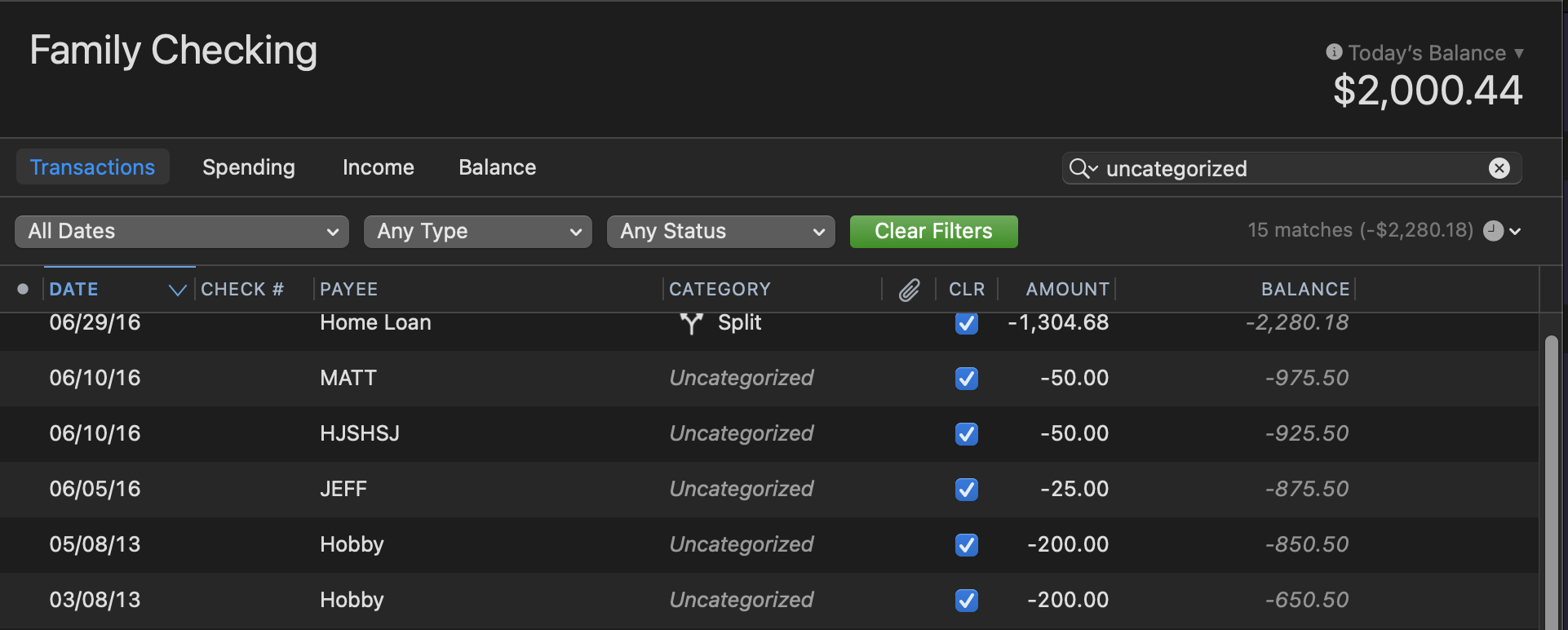Switch to the Income tab

click(x=379, y=167)
